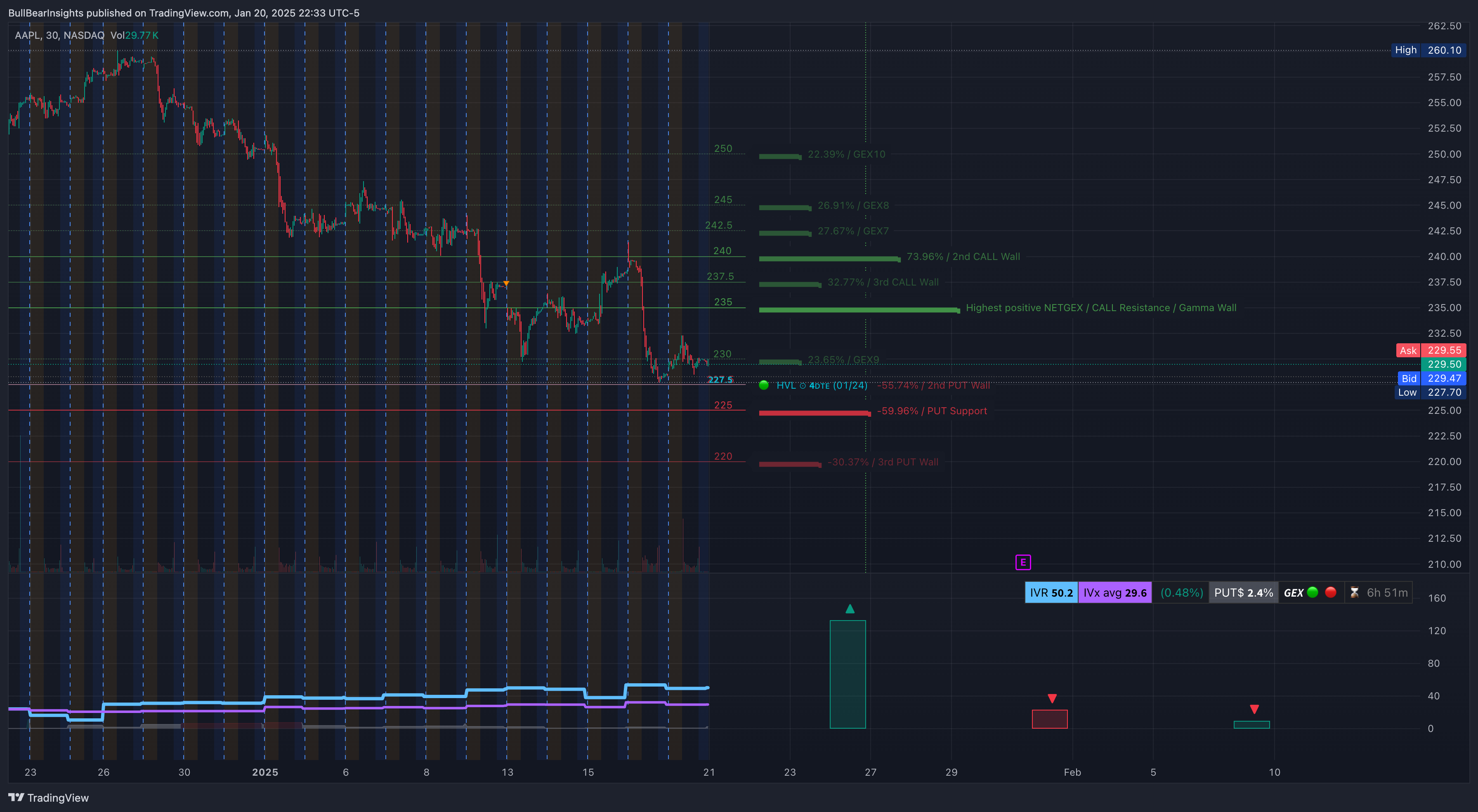The image size is (1478, 812).
Task: Click the (0.48%) value in the info bar
Action: 1181,593
